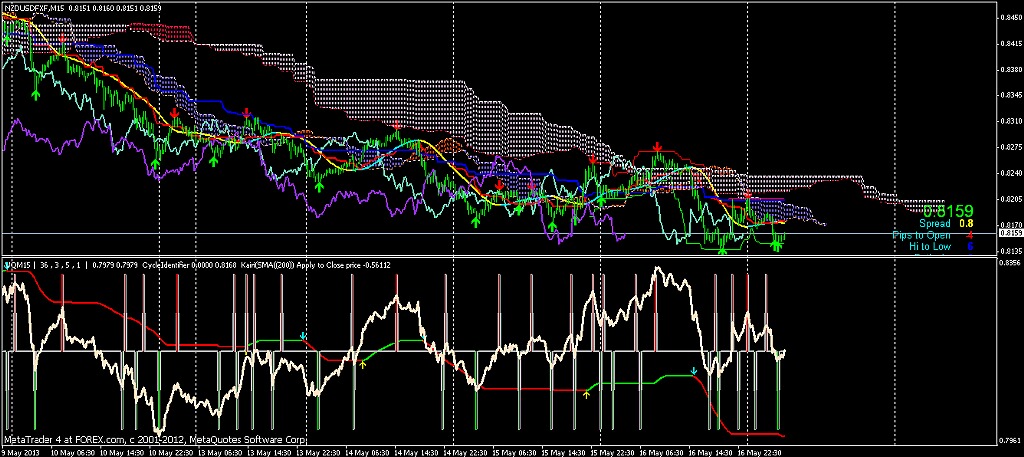Image resolution: width=1024 pixels, height=457 pixels.
Task: Select the 0.8275 price axis label
Action: click(x=1012, y=148)
